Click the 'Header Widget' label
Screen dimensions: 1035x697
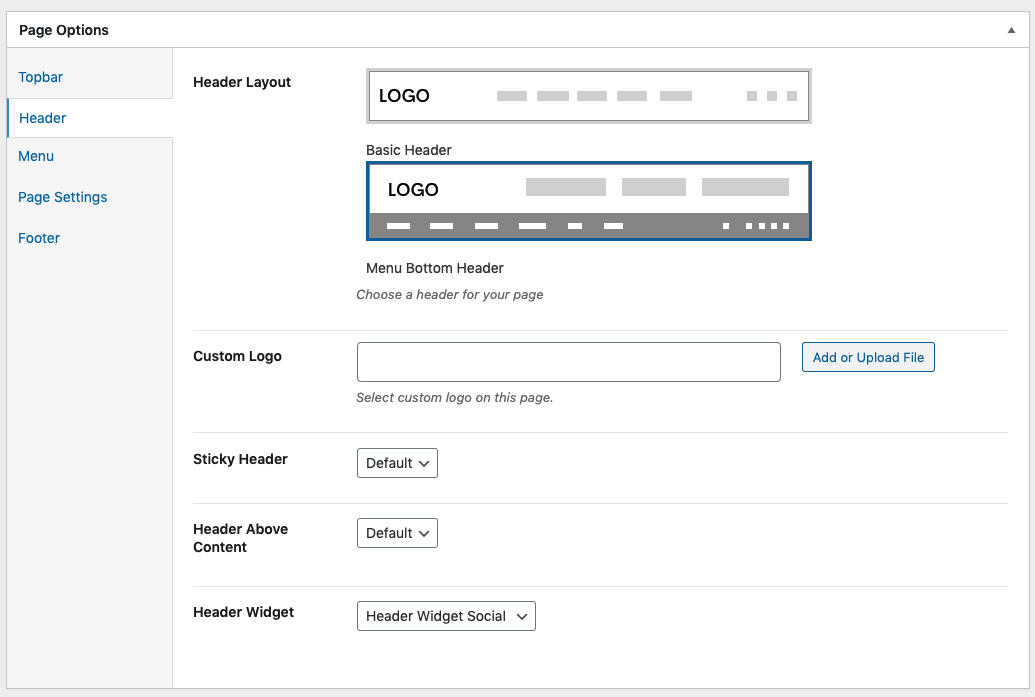point(244,612)
